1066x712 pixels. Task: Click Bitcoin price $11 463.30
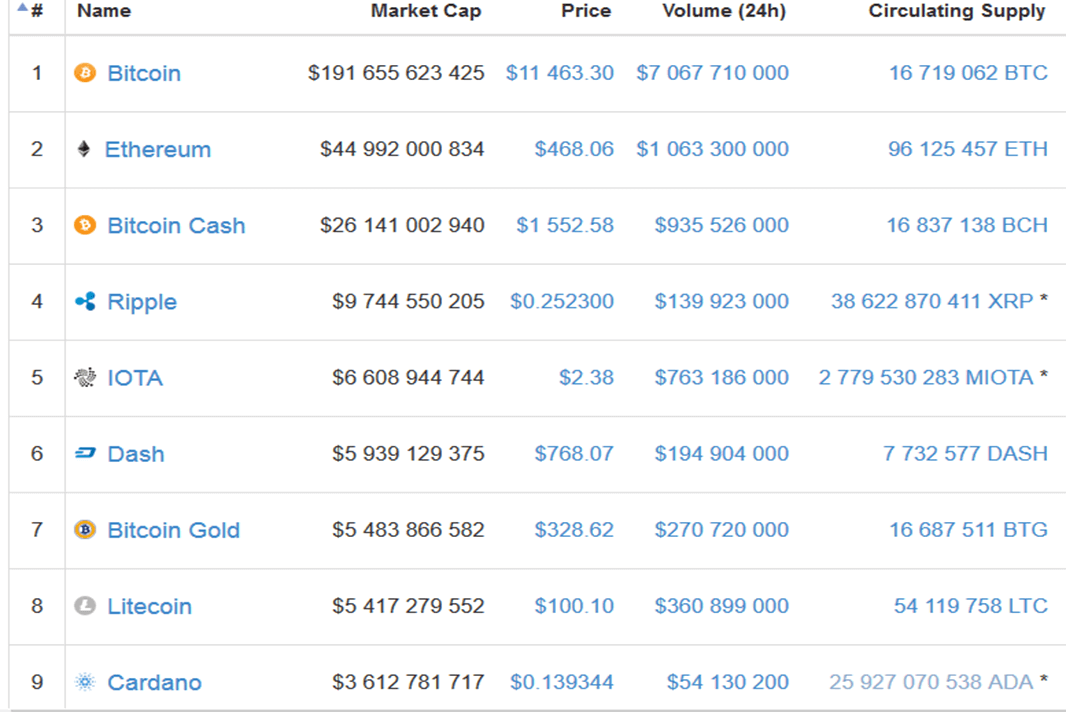(x=560, y=73)
